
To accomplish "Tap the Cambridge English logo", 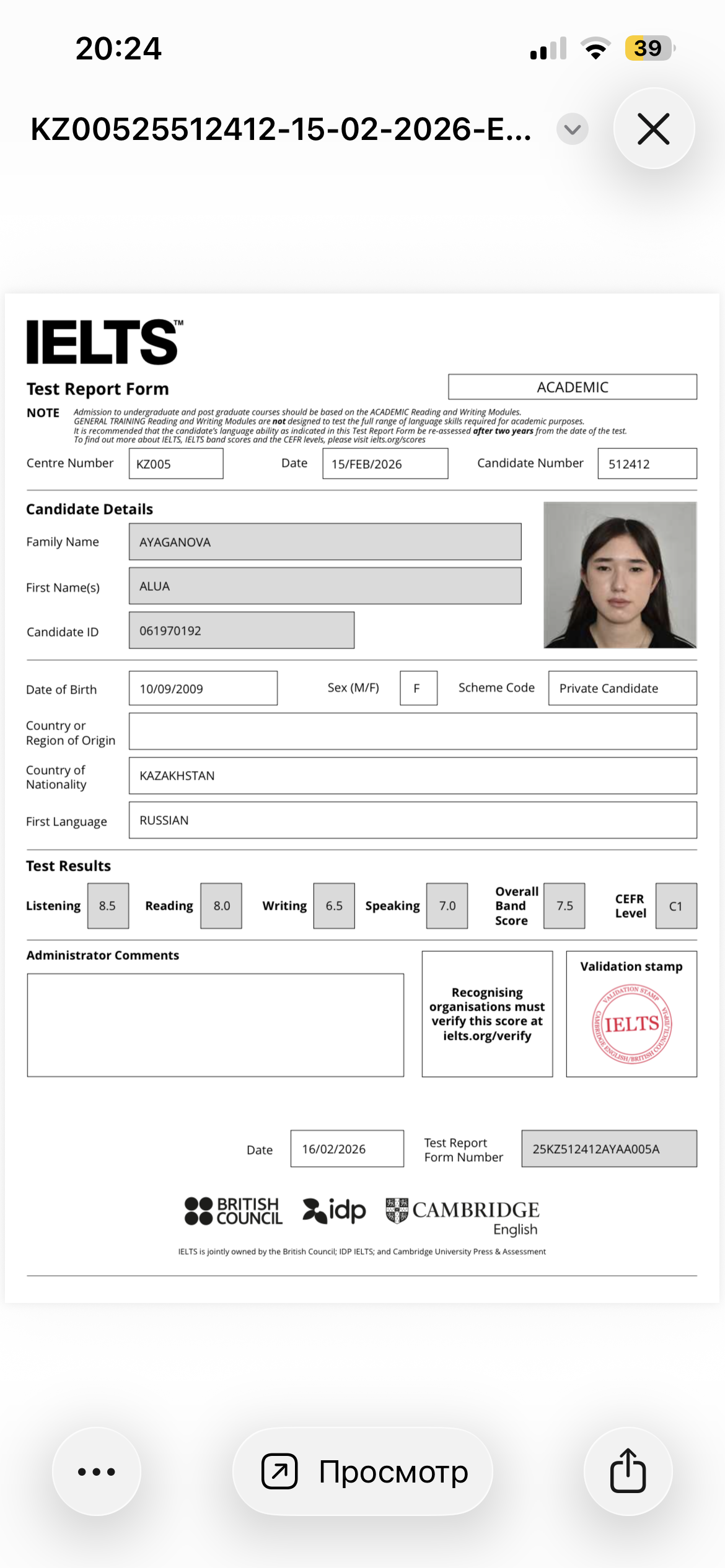I will click(x=462, y=1216).
